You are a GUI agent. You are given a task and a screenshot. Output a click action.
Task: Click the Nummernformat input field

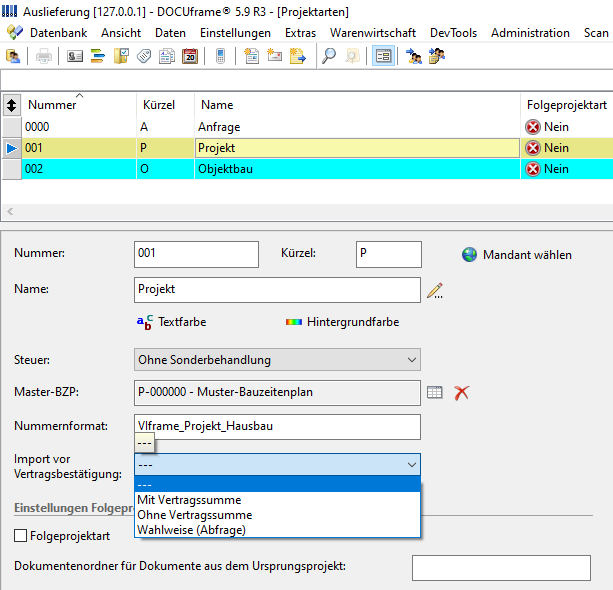point(277,427)
